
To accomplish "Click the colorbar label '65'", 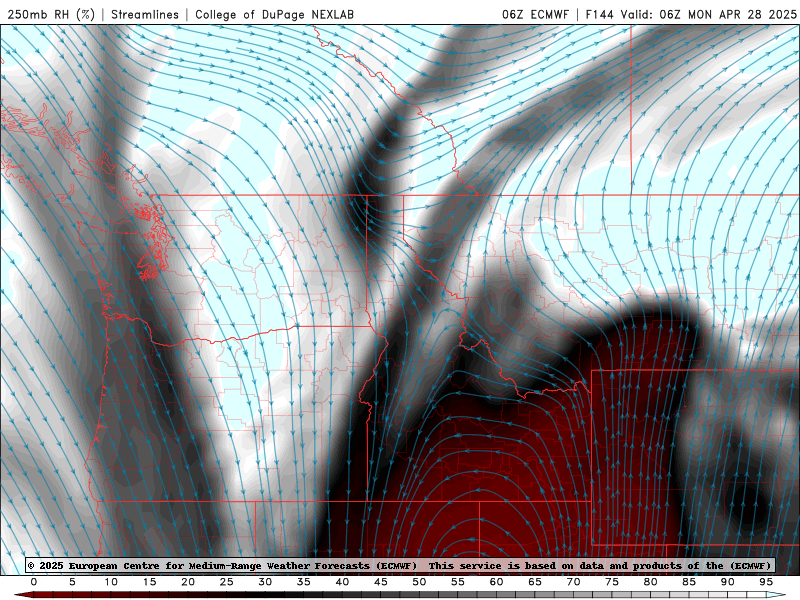I will tap(535, 582).
